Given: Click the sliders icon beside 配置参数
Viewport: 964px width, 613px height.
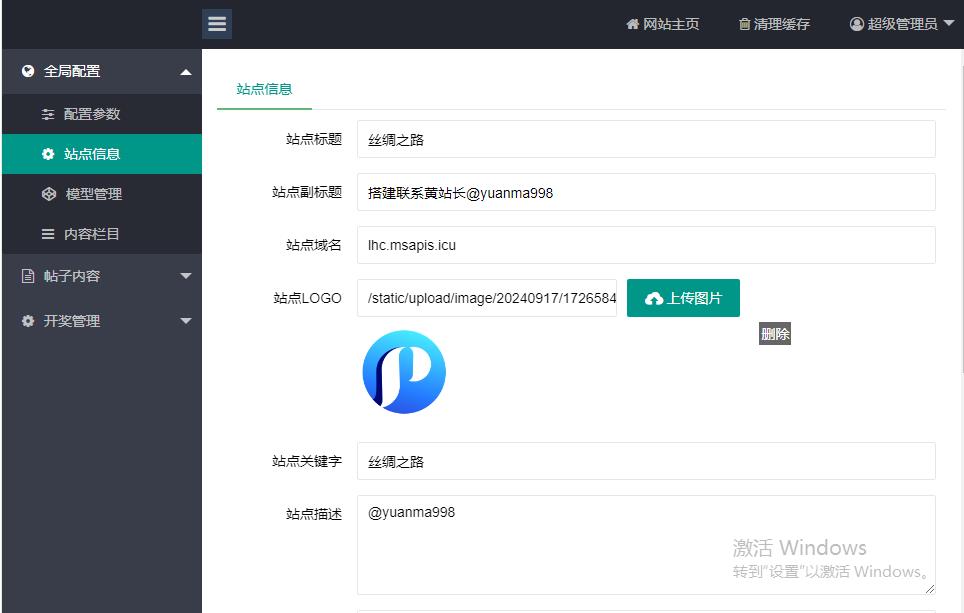Looking at the screenshot, I should [48, 114].
